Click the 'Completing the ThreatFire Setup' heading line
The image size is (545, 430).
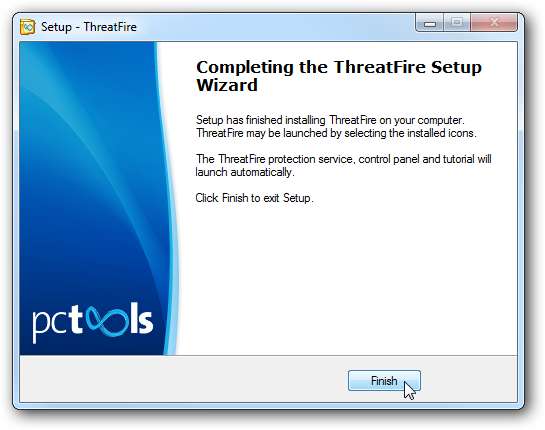339,67
